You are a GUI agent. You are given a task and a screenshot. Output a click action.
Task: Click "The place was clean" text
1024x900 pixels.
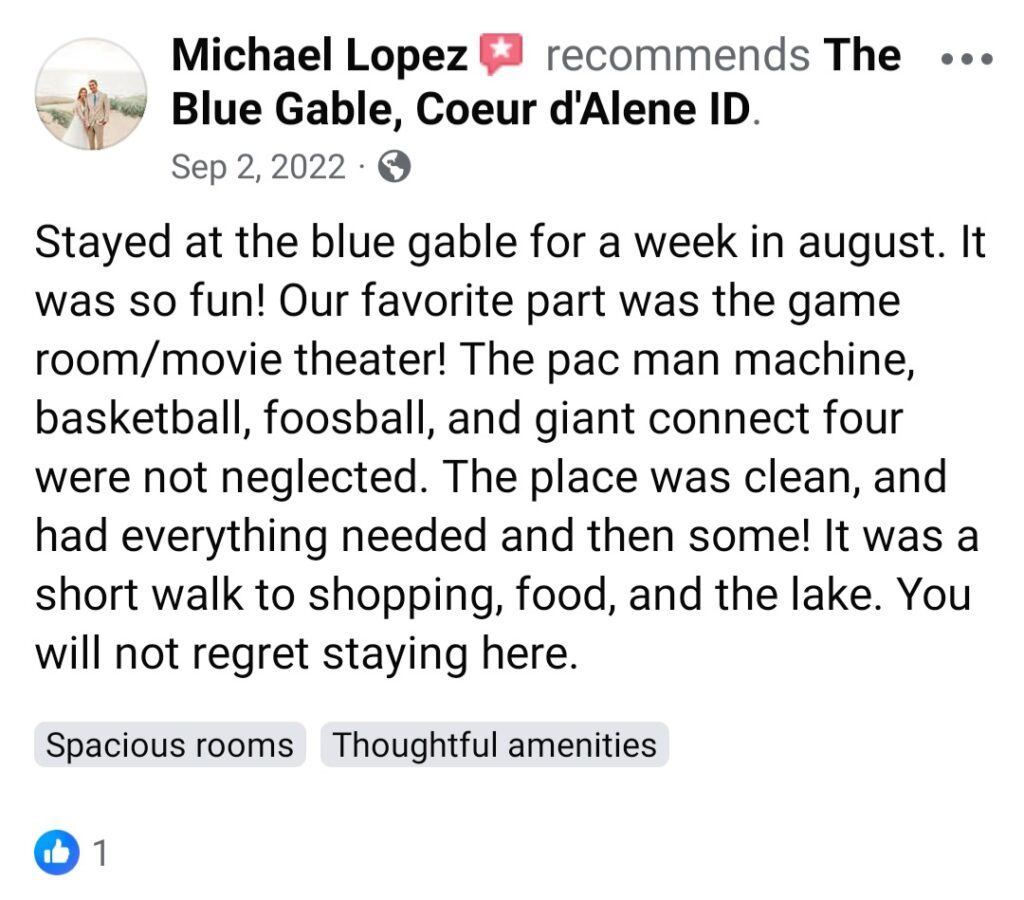(x=640, y=478)
